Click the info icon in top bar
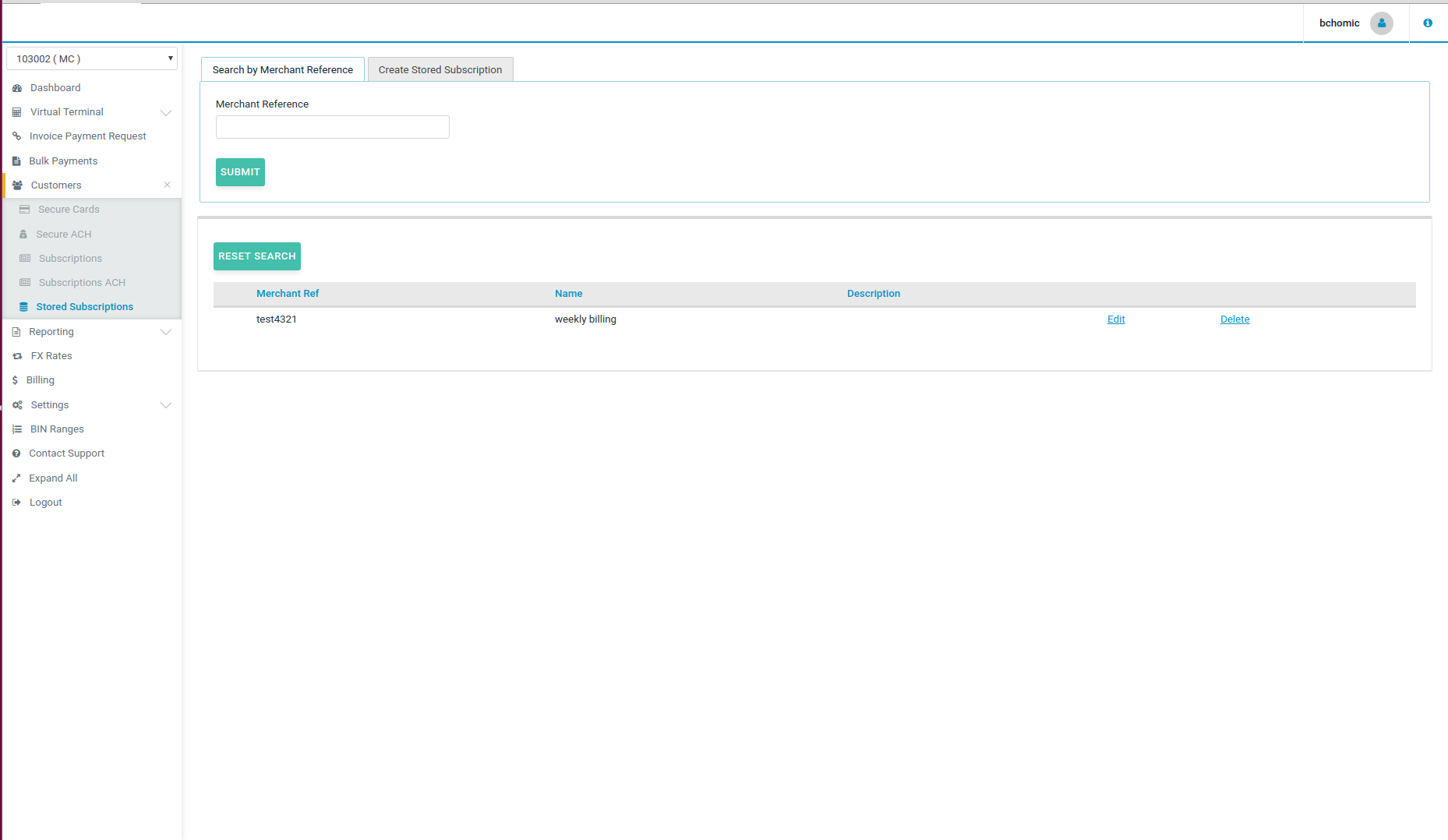This screenshot has height=840, width=1448. (x=1427, y=23)
